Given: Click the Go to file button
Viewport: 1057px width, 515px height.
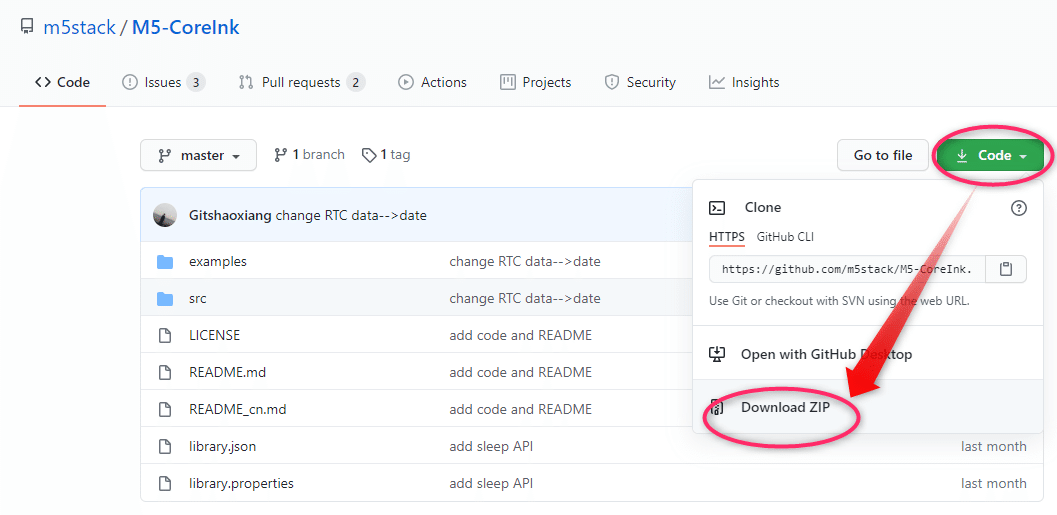Looking at the screenshot, I should tap(883, 155).
